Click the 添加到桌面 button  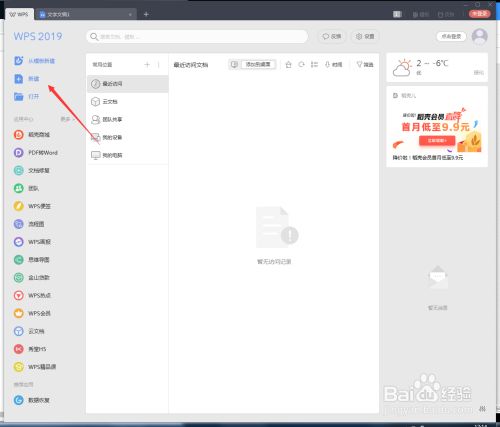(x=252, y=64)
